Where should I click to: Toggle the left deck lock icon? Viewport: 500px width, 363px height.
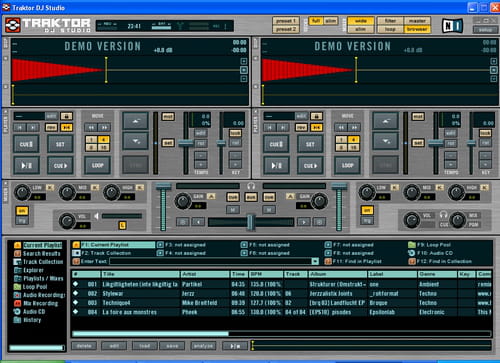point(66,116)
